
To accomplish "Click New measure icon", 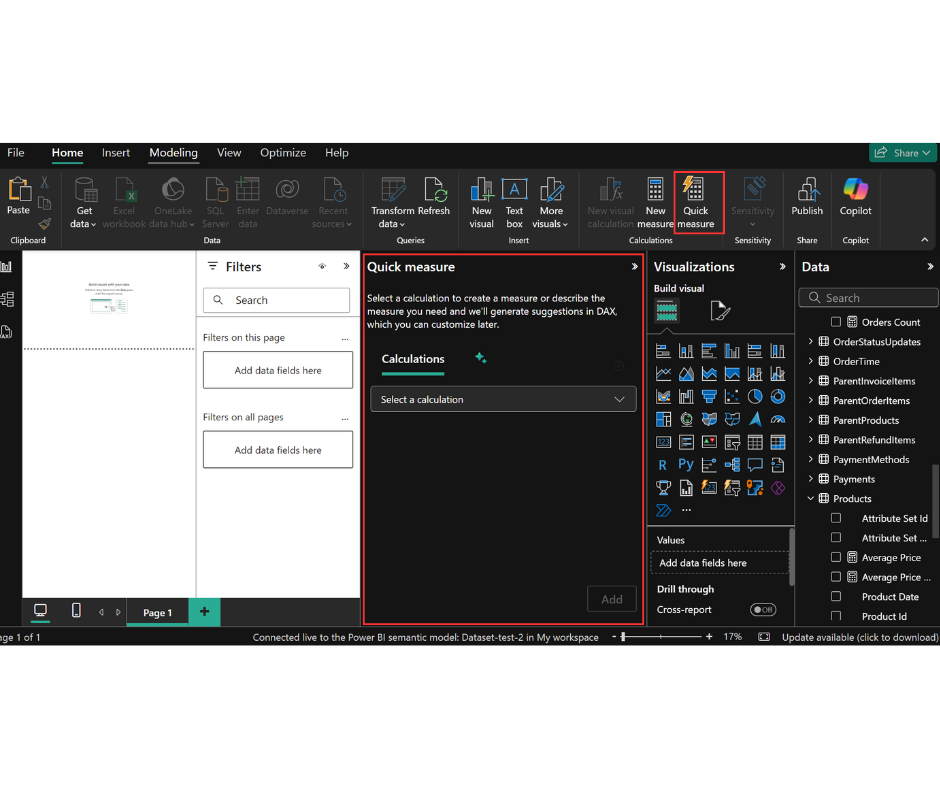I will click(x=655, y=190).
